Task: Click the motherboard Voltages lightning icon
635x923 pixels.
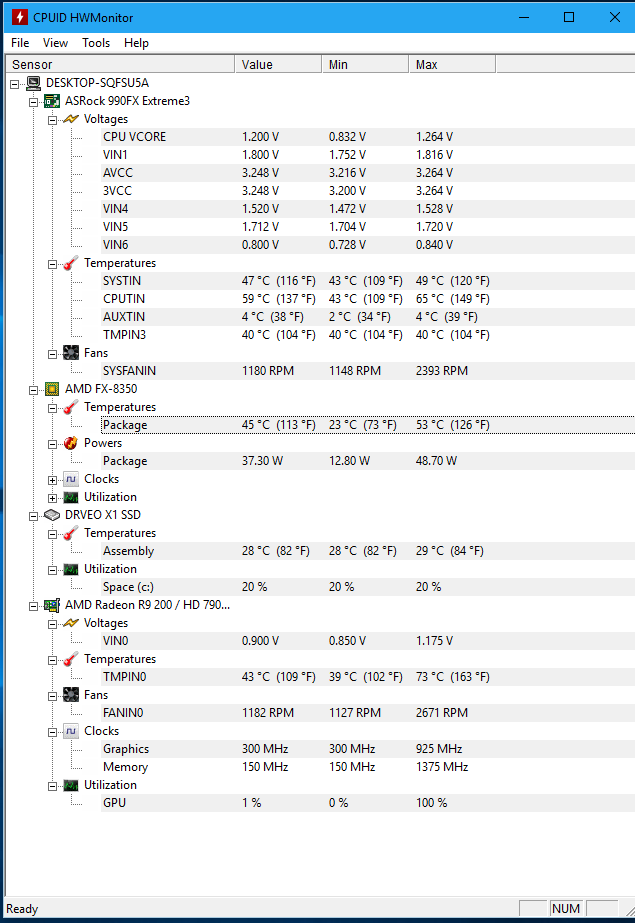Action: [71, 119]
